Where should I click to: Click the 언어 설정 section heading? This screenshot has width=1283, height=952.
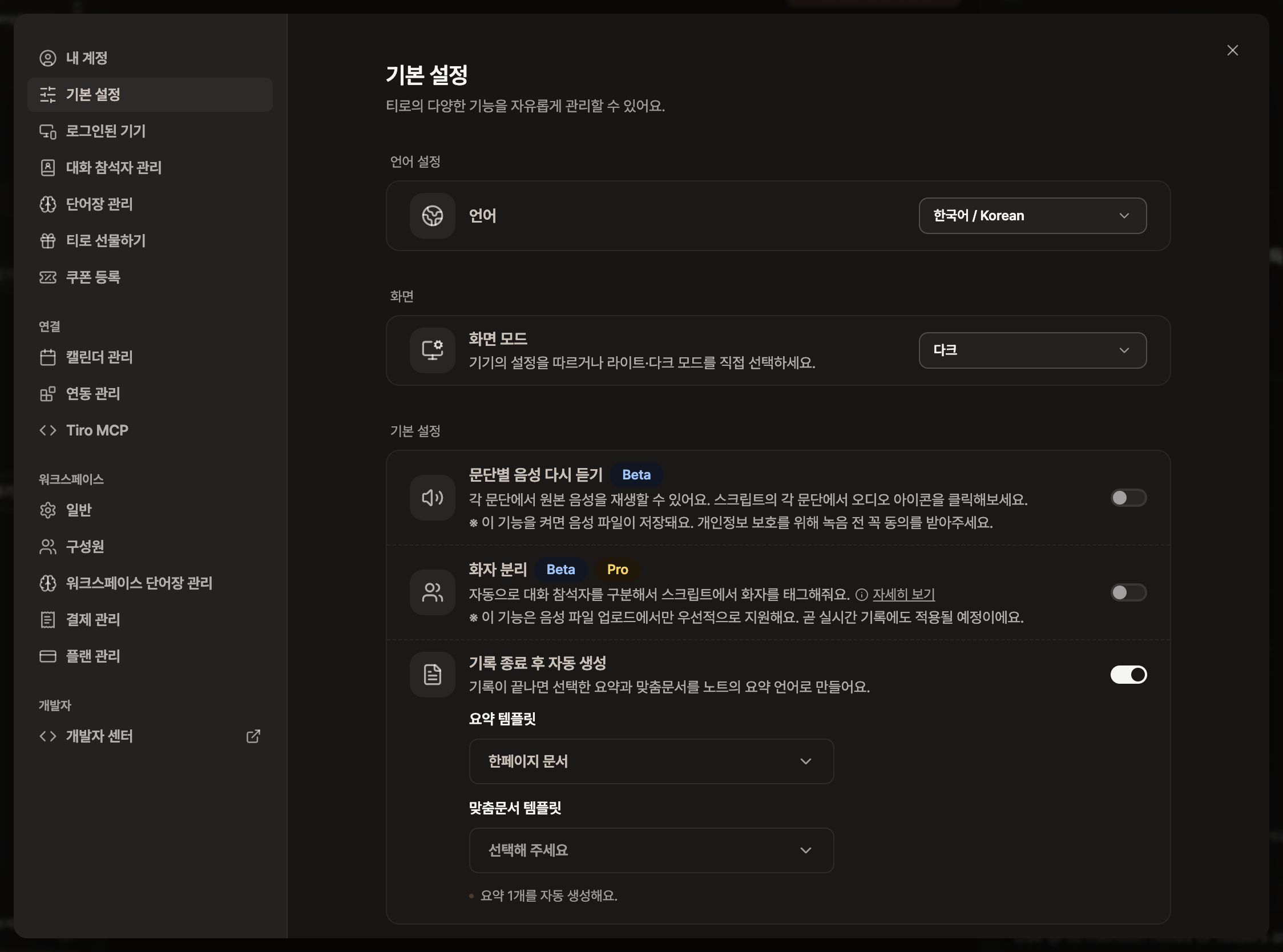point(415,162)
